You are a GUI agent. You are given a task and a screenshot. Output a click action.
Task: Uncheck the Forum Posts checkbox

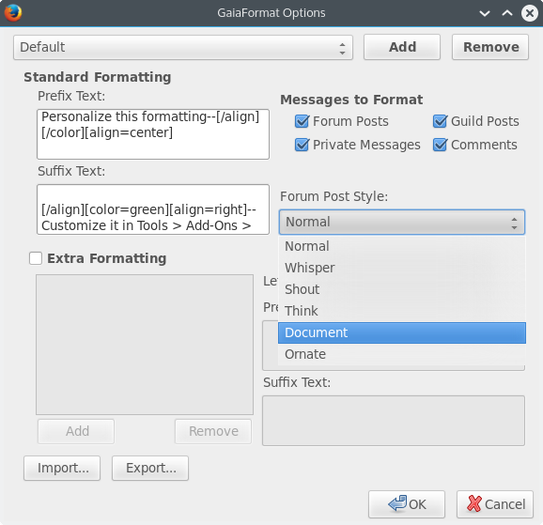(302, 121)
